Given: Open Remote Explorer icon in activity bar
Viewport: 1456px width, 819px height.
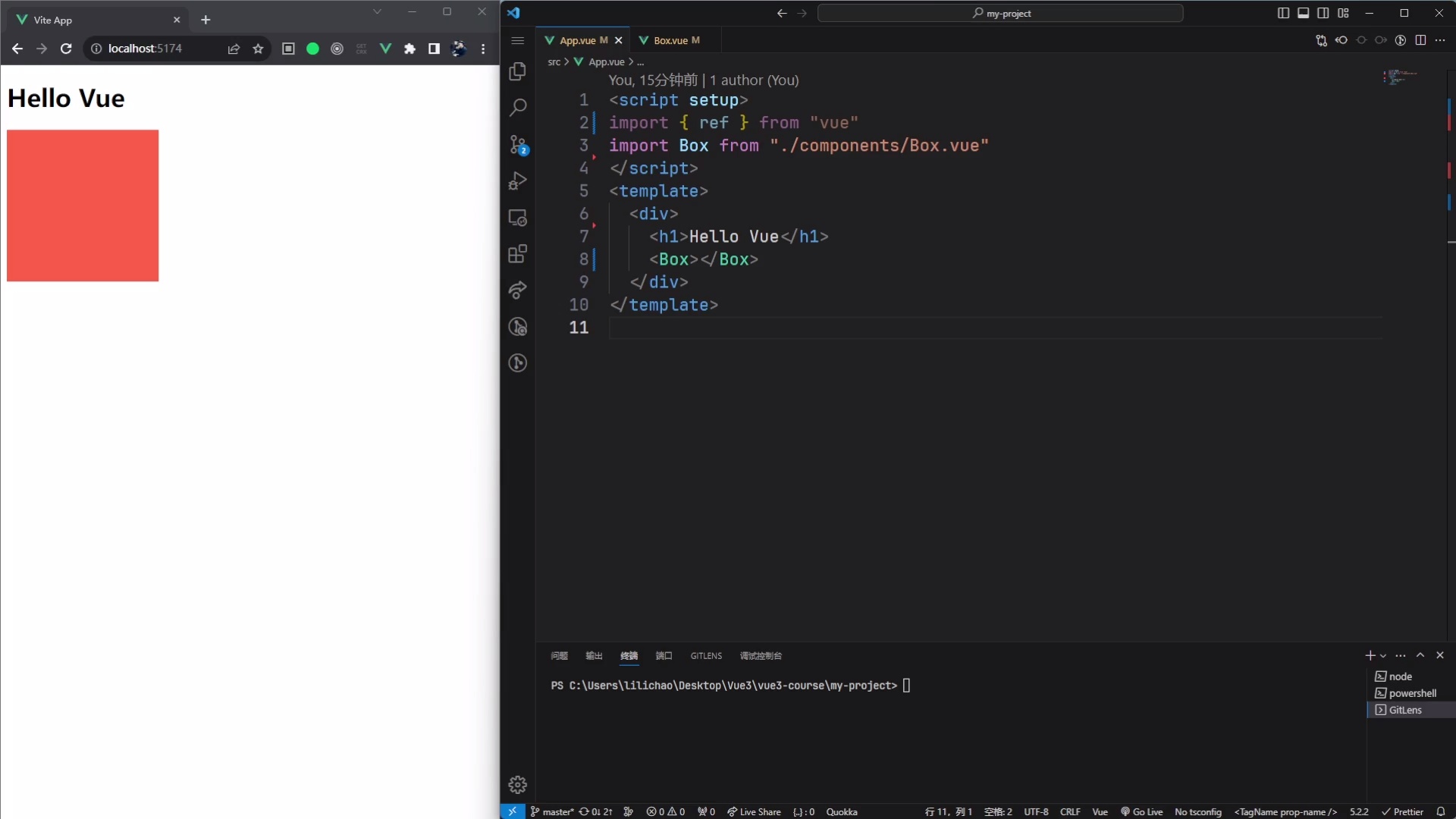Looking at the screenshot, I should point(518,218).
